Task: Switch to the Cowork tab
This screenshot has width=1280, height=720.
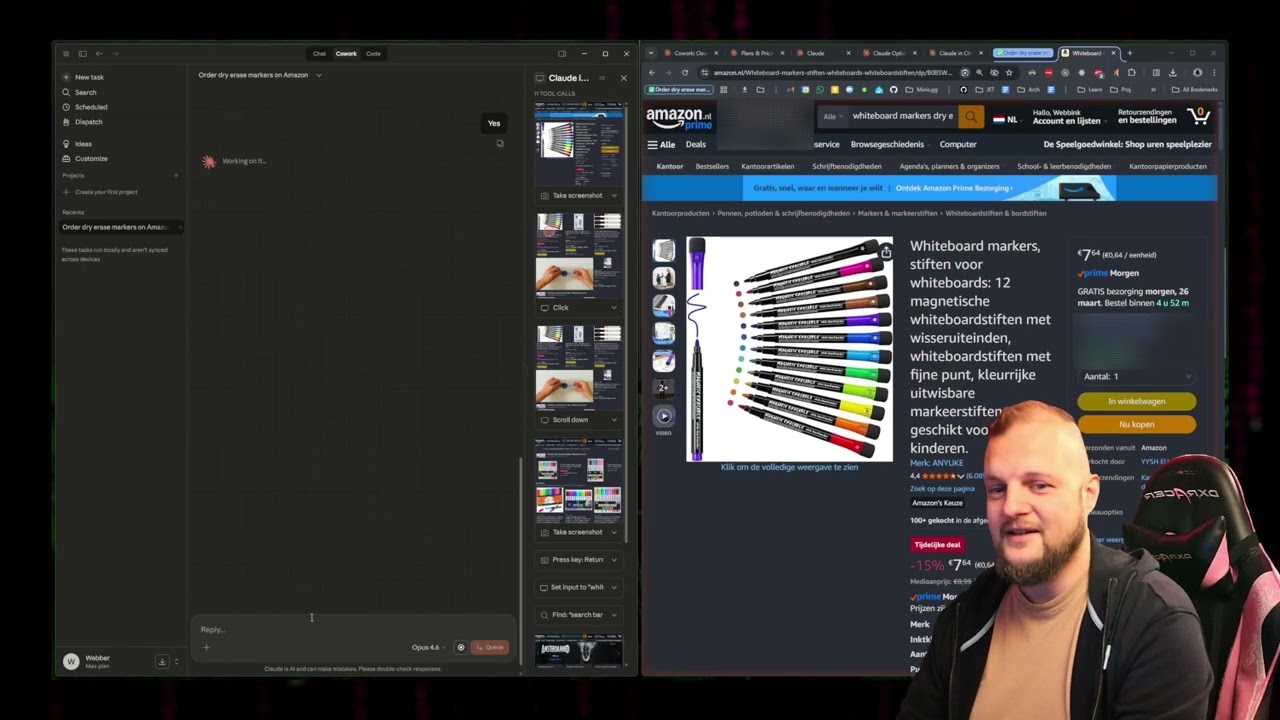Action: click(346, 53)
